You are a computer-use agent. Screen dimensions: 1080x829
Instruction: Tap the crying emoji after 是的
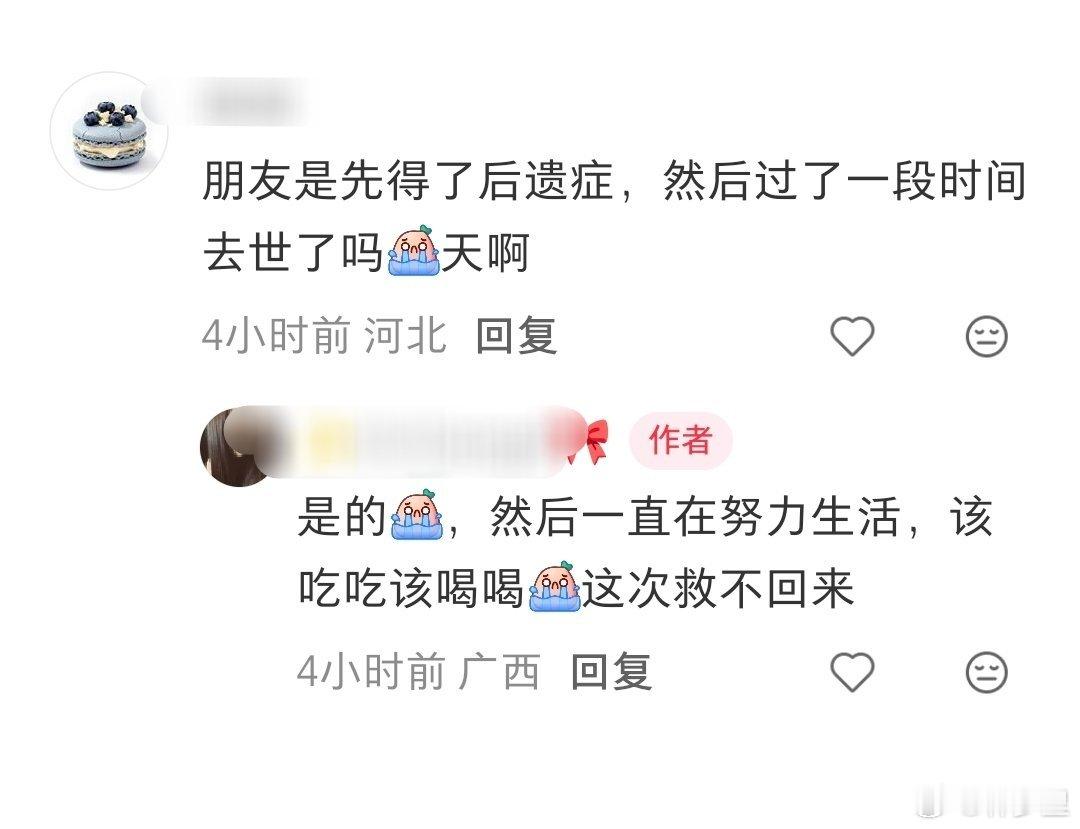[416, 515]
